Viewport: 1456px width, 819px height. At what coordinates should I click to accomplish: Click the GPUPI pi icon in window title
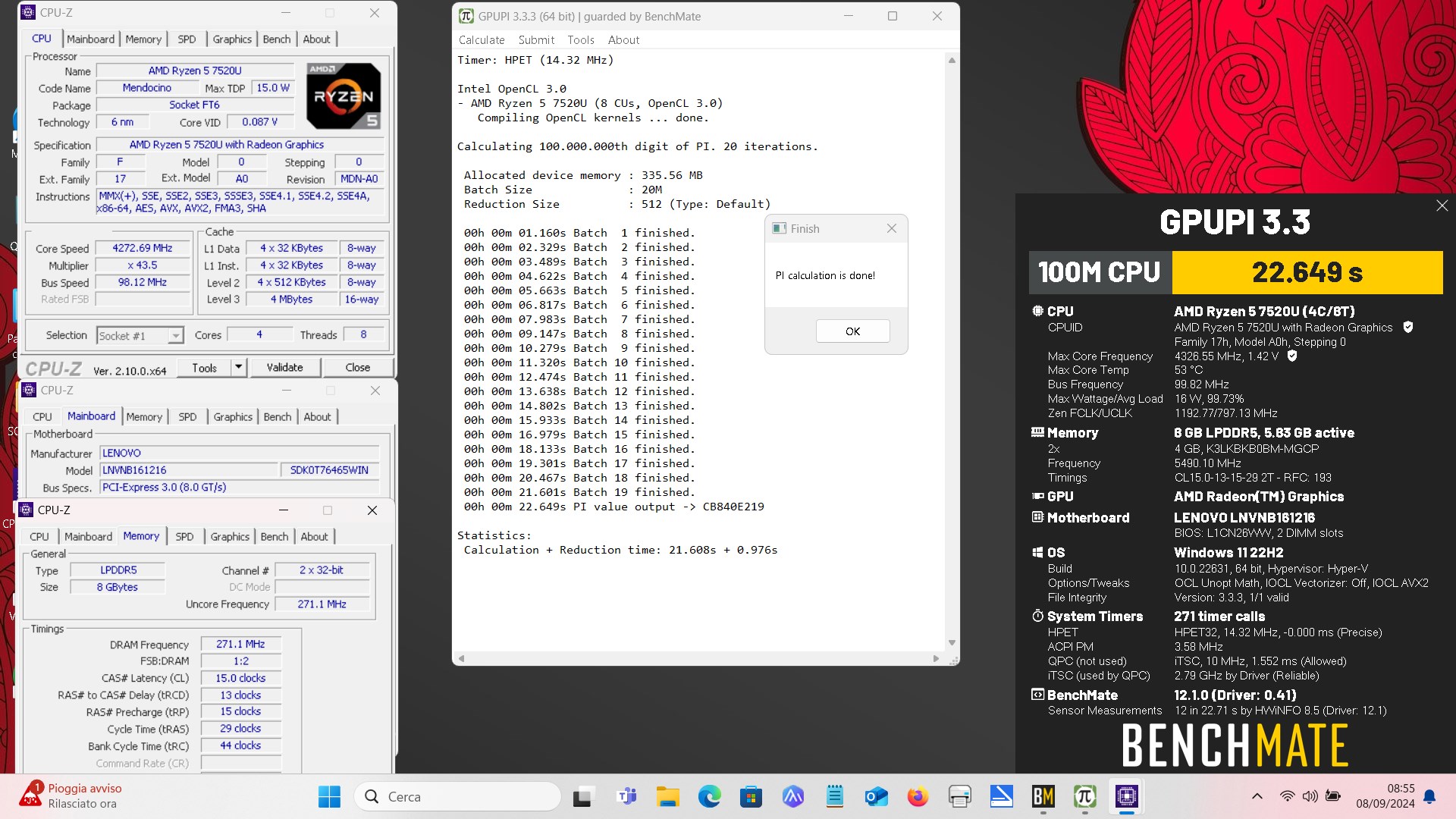click(x=466, y=16)
